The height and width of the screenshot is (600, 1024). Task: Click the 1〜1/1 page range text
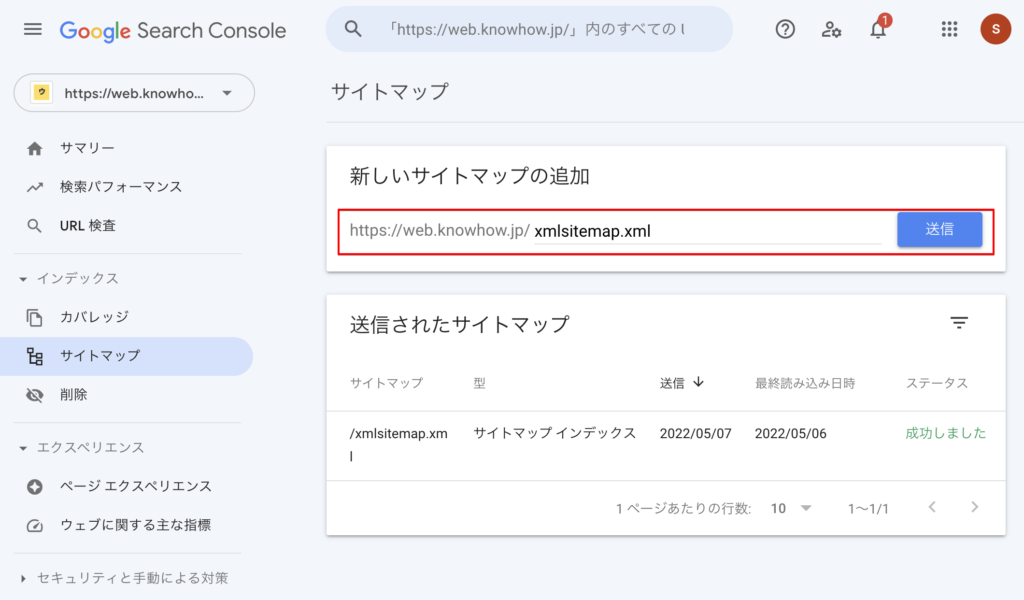click(x=868, y=509)
